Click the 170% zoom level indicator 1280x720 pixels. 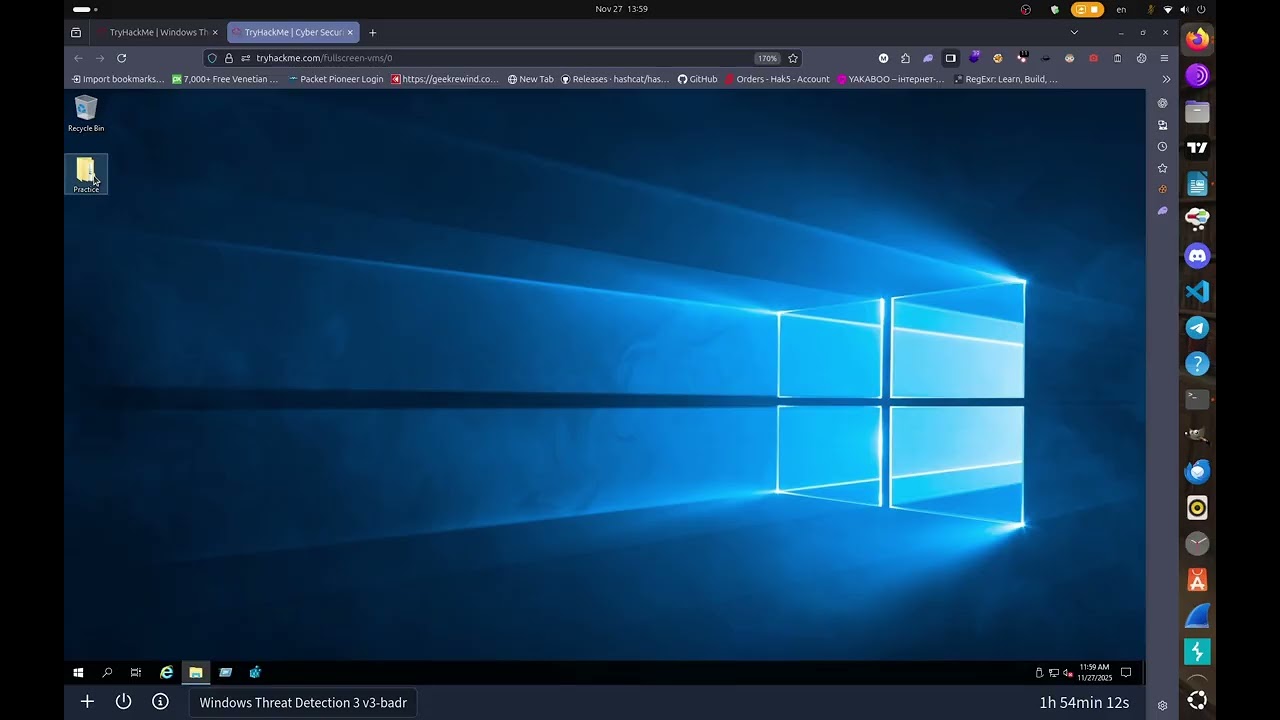point(767,58)
